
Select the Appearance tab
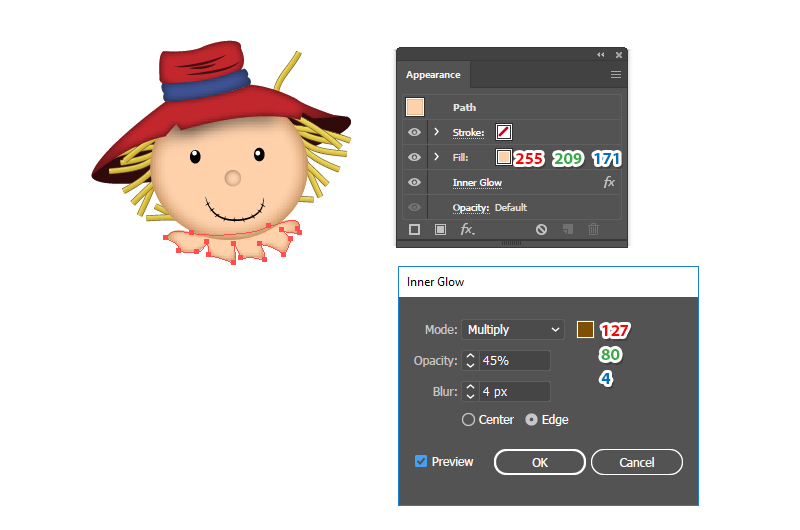[433, 75]
